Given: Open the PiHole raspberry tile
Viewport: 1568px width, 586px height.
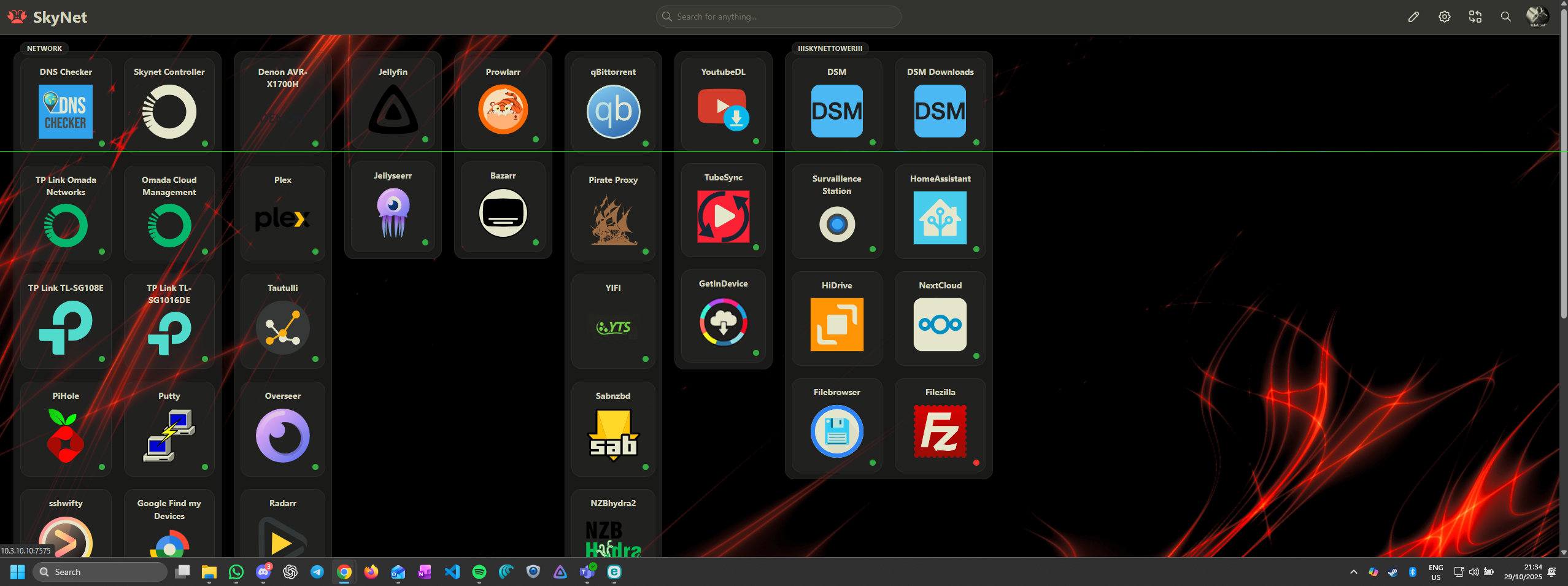Looking at the screenshot, I should click(66, 429).
